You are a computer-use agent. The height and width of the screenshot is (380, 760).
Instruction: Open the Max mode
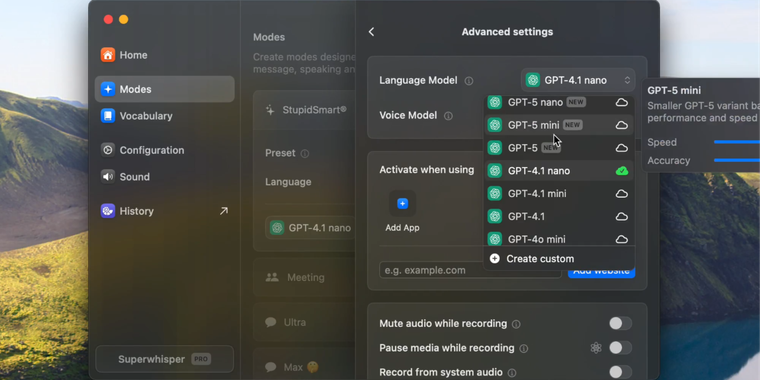tap(304, 367)
